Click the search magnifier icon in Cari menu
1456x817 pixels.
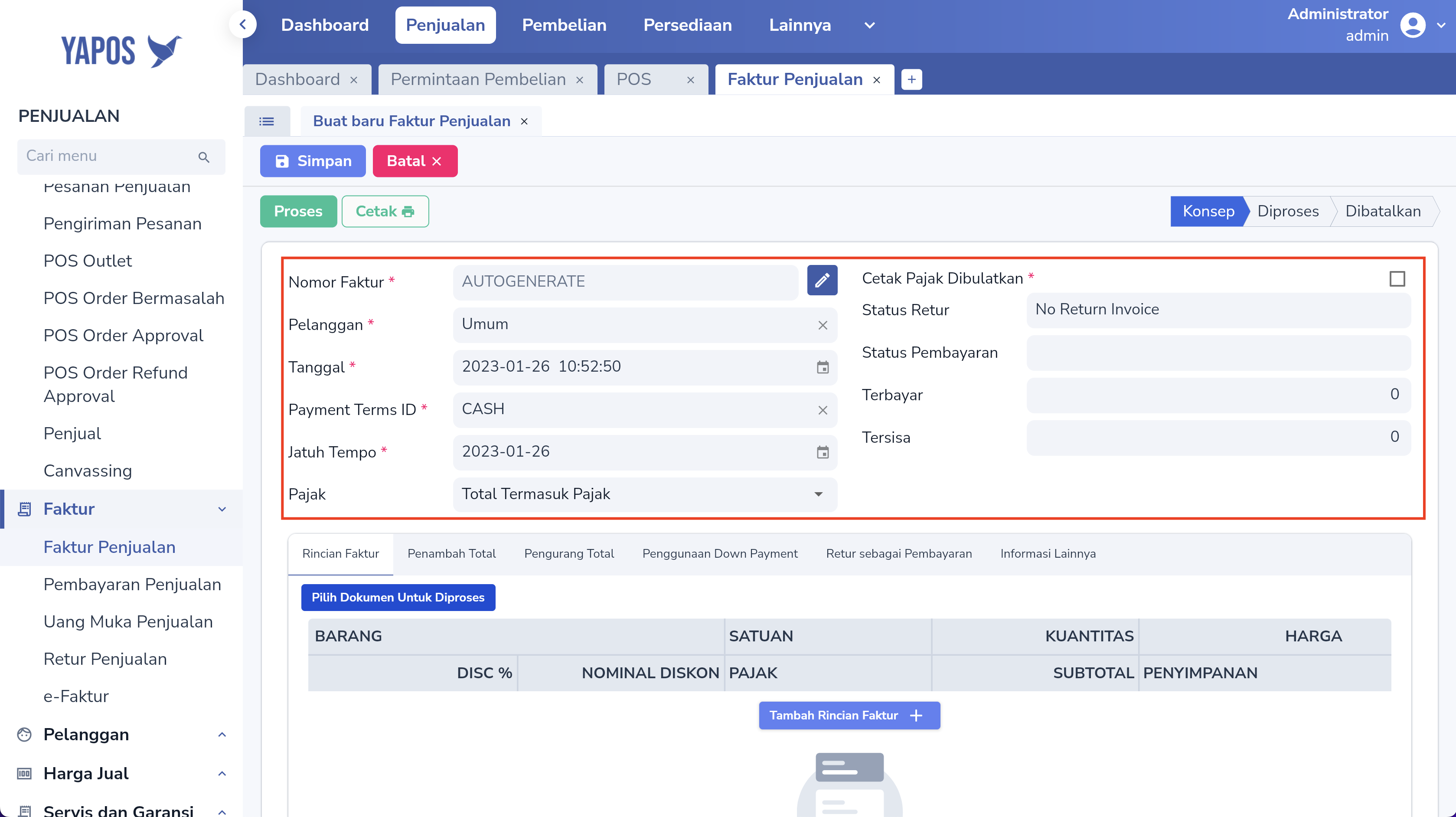pyautogui.click(x=204, y=157)
